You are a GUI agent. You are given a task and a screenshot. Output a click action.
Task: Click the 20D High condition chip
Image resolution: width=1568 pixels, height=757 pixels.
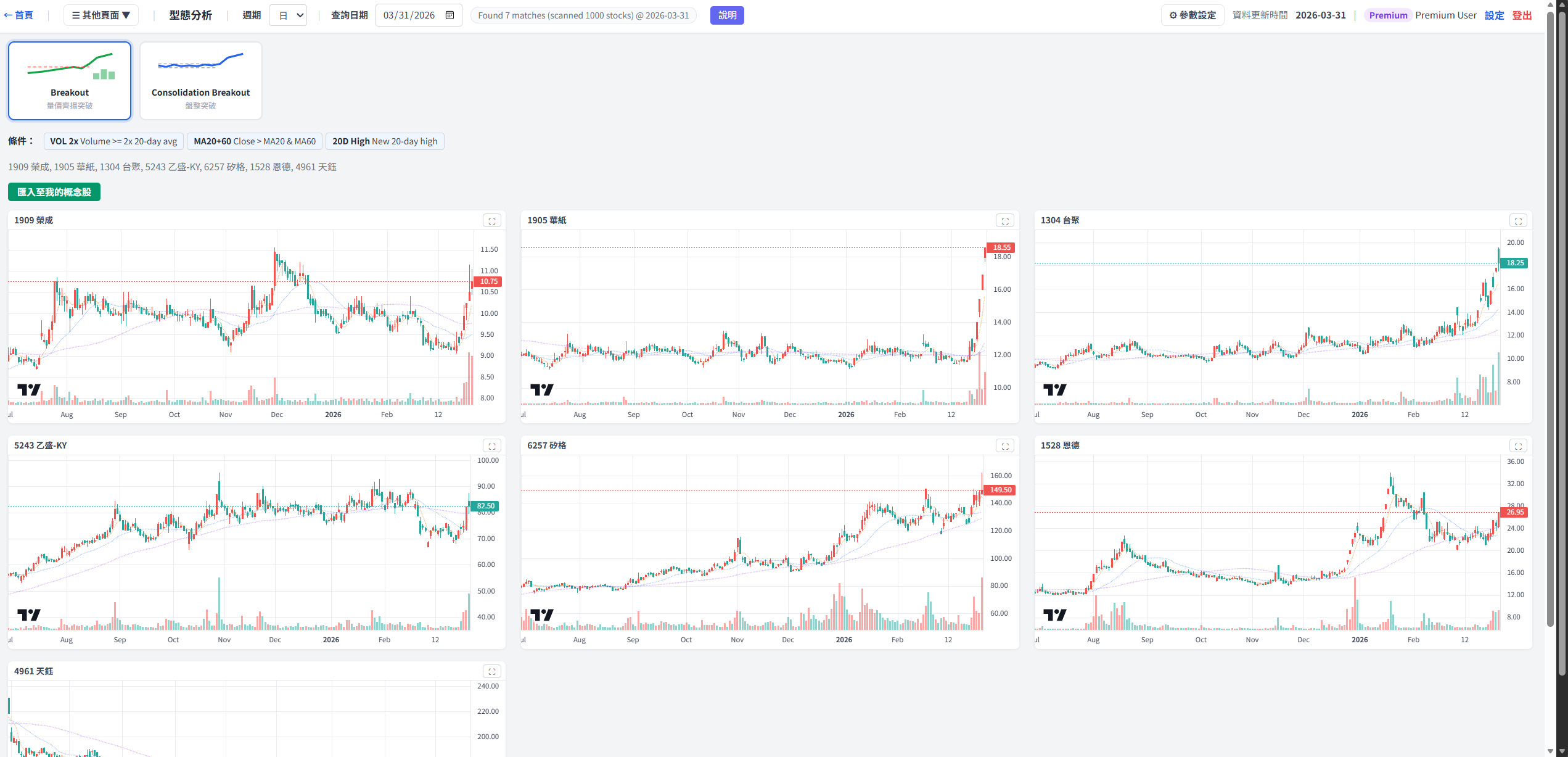coord(385,141)
